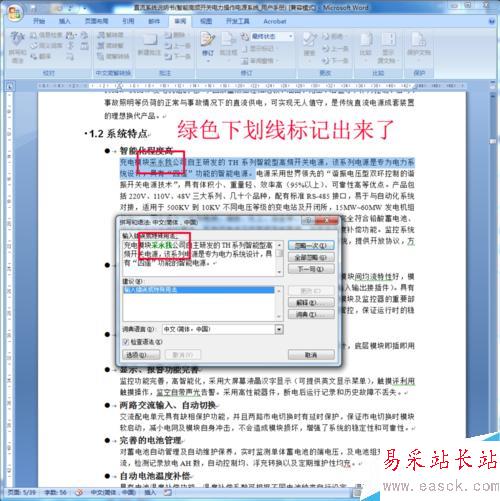Open the round Office button menu
Viewport: 500px width, 501px height.
(x=15, y=13)
